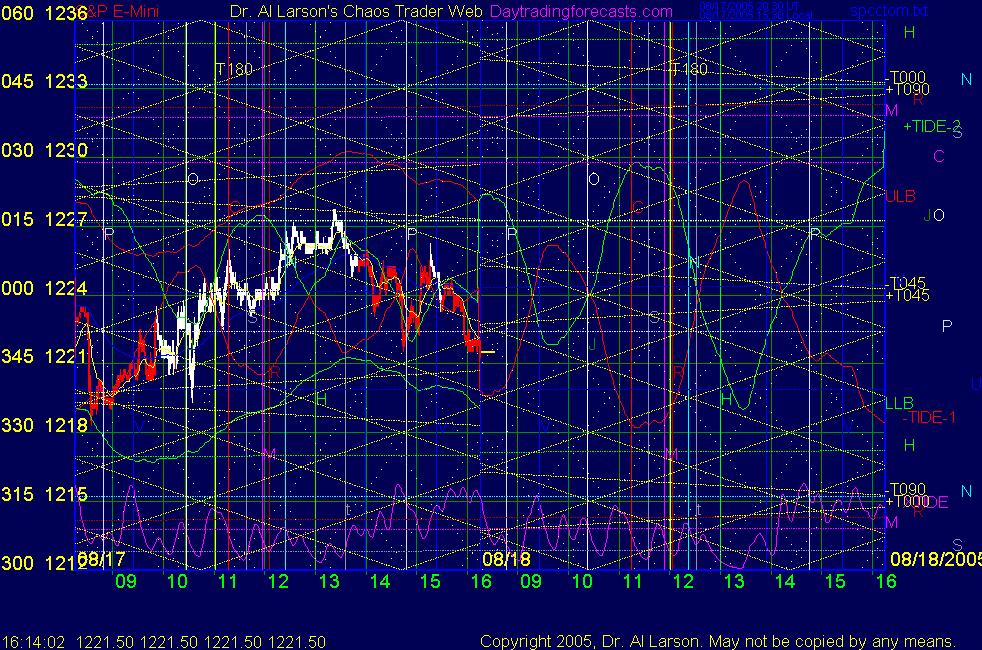
Task: Click the "+T090" line label
Action: pyautogui.click(x=907, y=90)
